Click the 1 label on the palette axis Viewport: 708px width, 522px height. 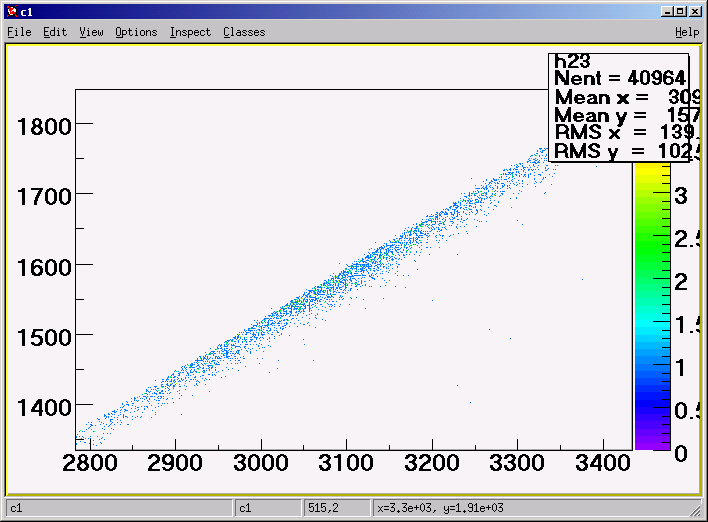681,368
